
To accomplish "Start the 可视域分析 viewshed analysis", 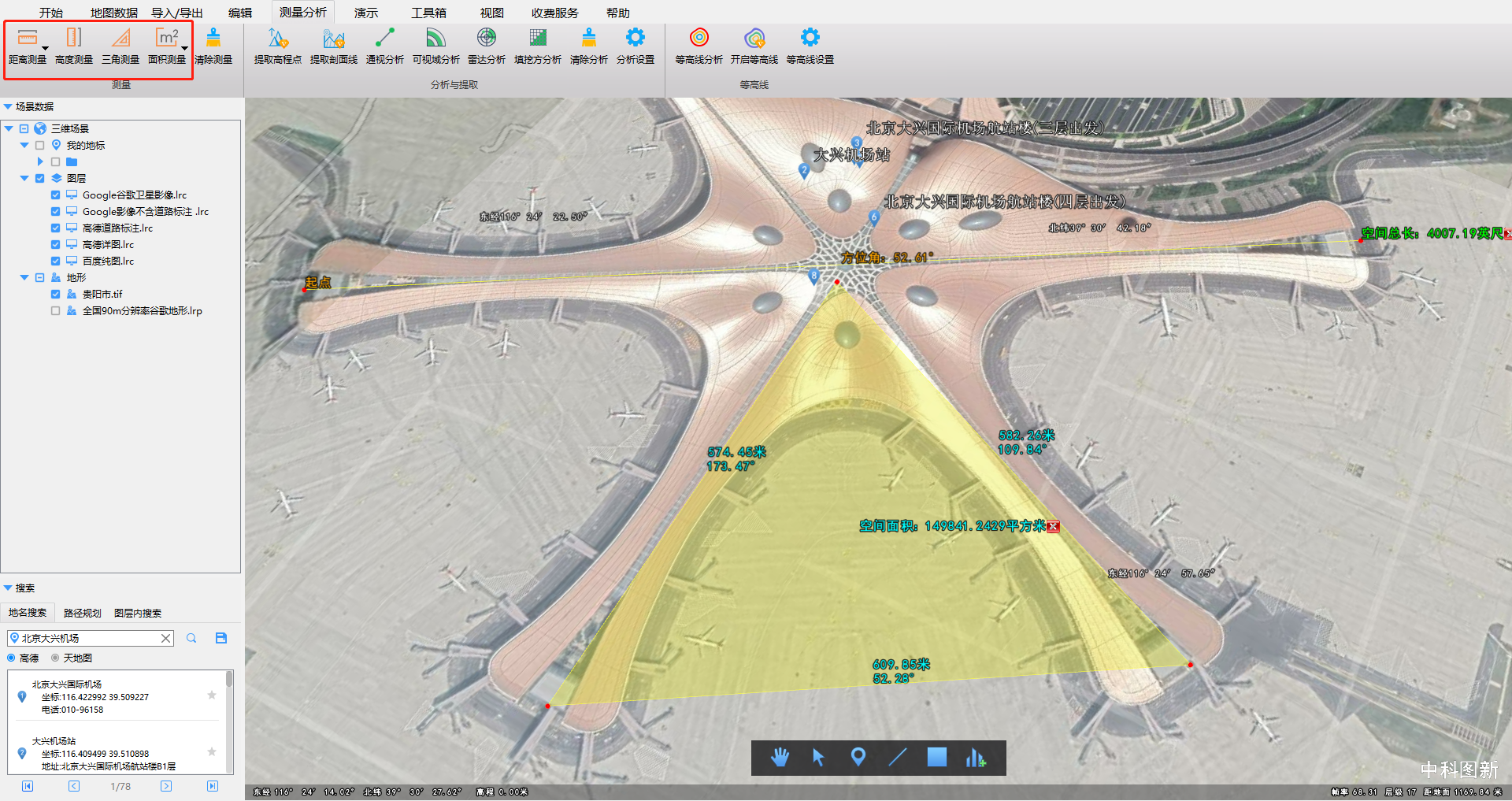I will click(x=436, y=46).
